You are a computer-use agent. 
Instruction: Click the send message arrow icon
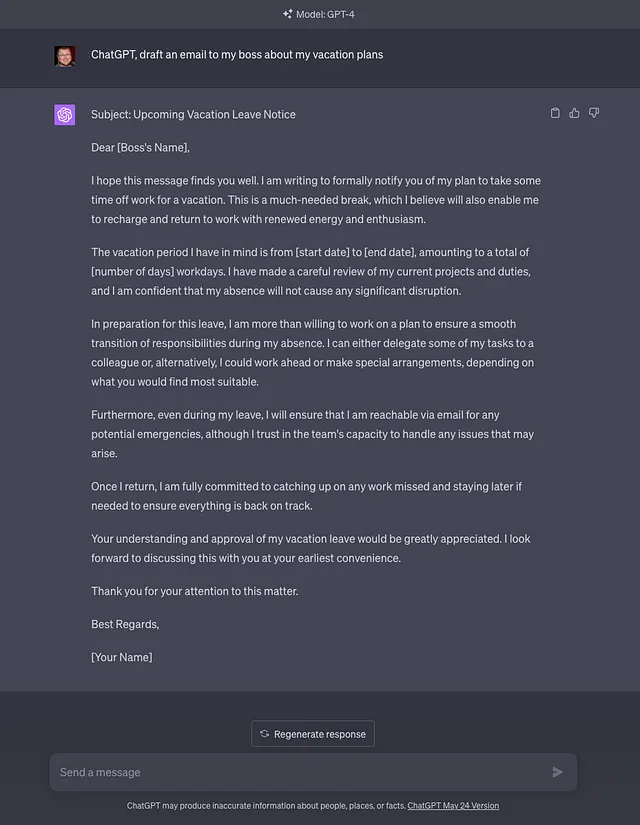557,772
